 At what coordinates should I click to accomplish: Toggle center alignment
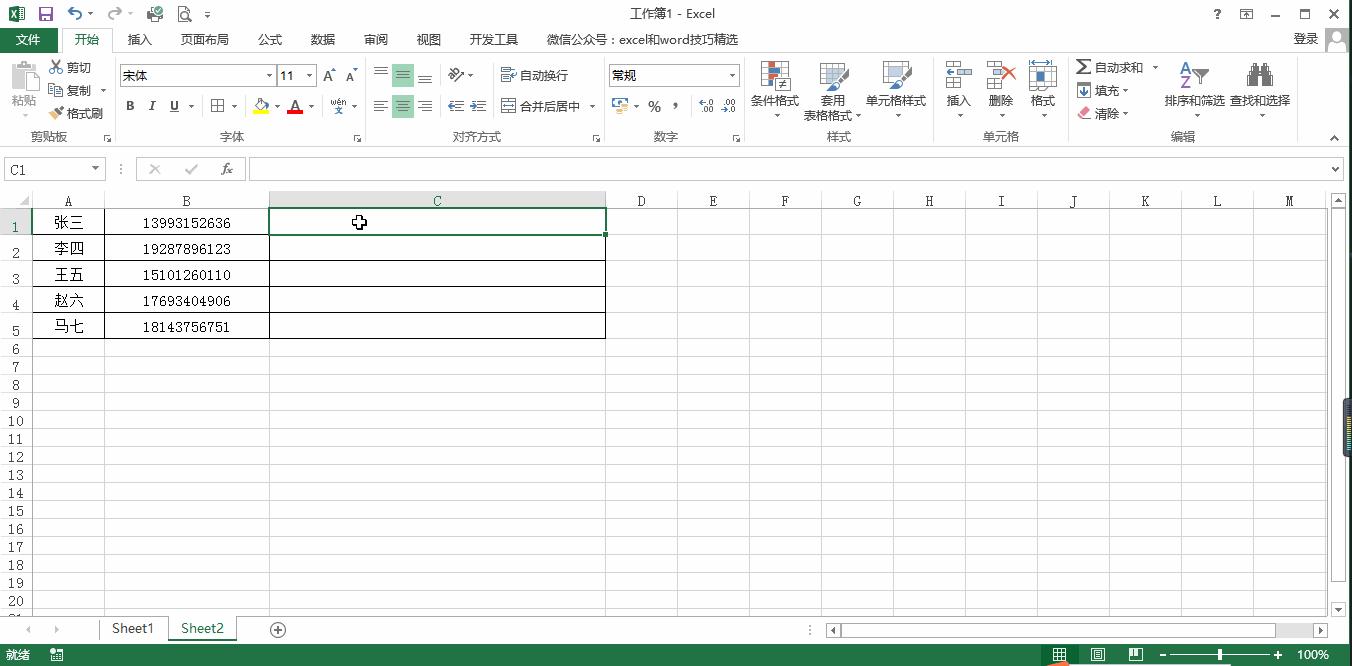point(402,106)
